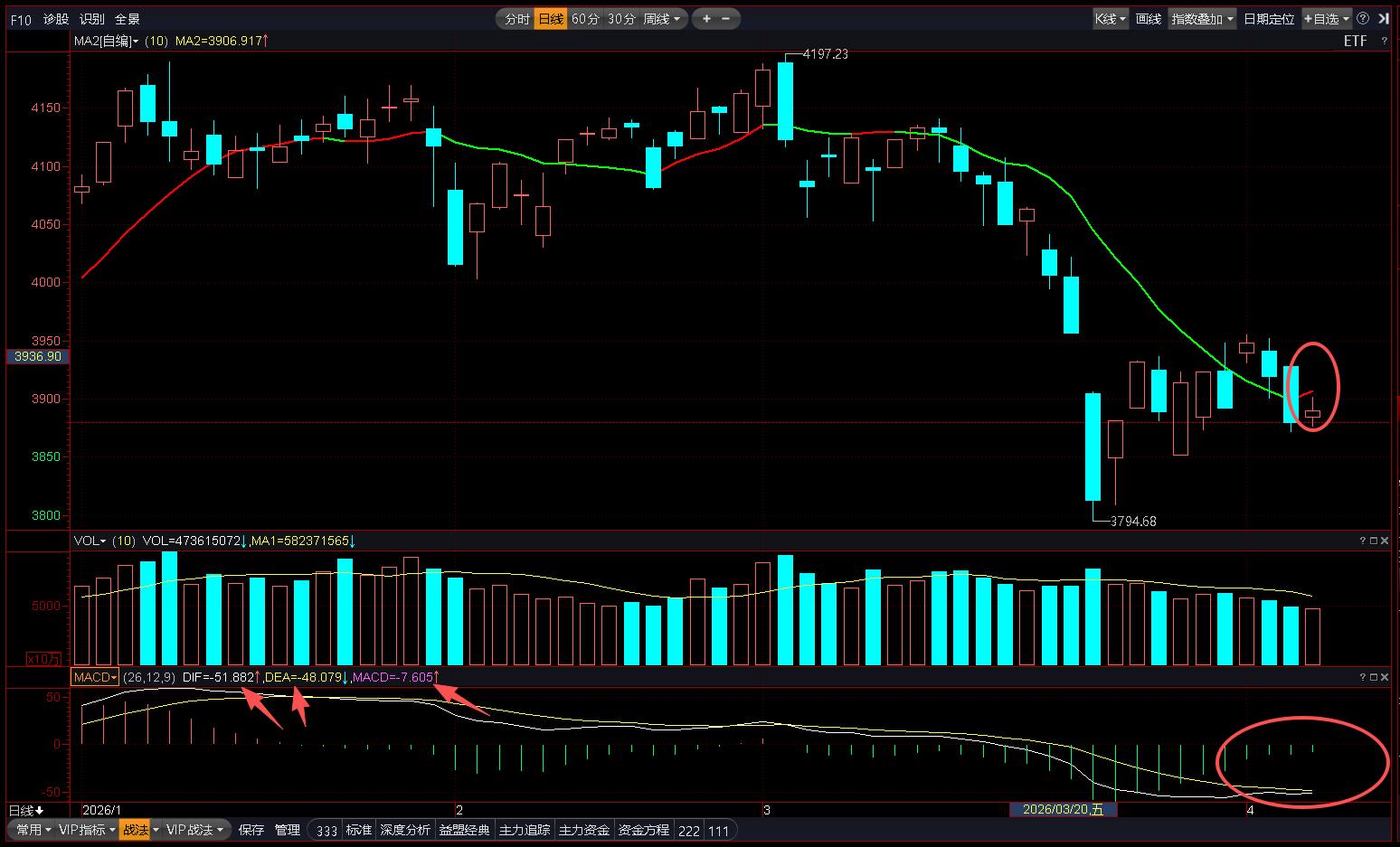Expand the 指数叠加 dropdown
The width and height of the screenshot is (1400, 847).
click(1202, 19)
